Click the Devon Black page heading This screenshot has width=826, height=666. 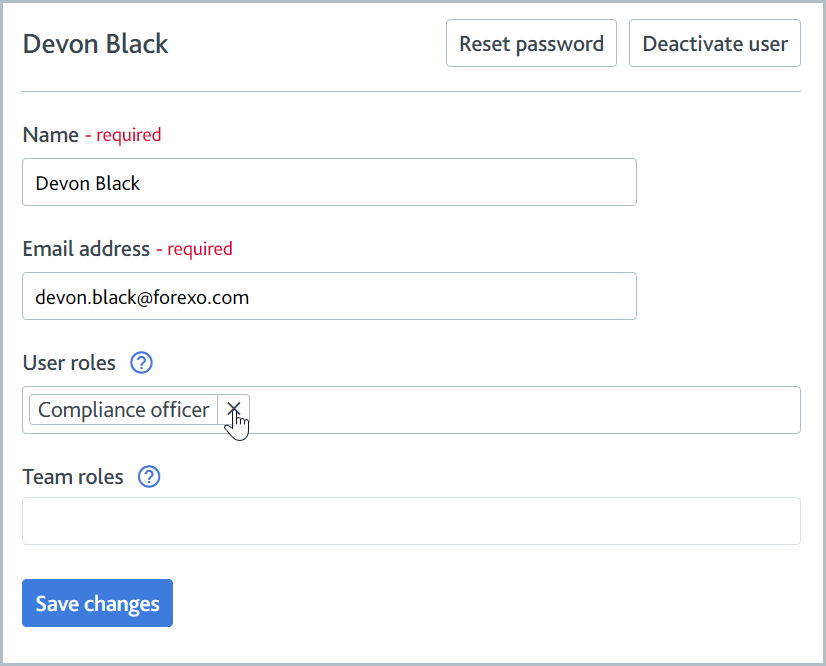tap(95, 44)
